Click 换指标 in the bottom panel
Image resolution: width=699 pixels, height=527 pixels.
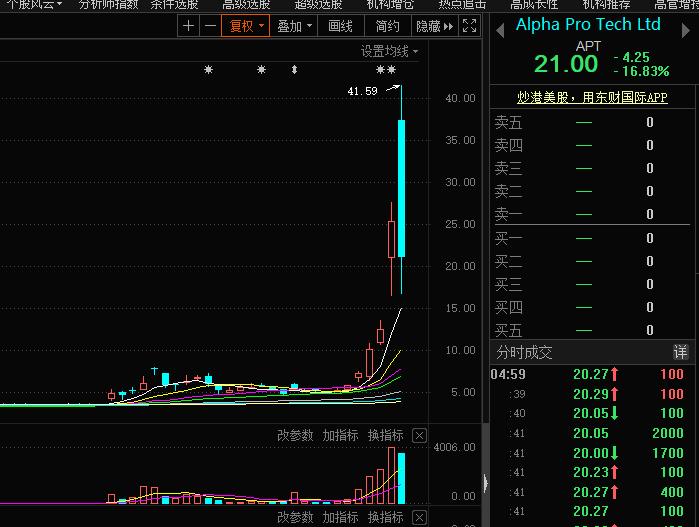[385, 517]
